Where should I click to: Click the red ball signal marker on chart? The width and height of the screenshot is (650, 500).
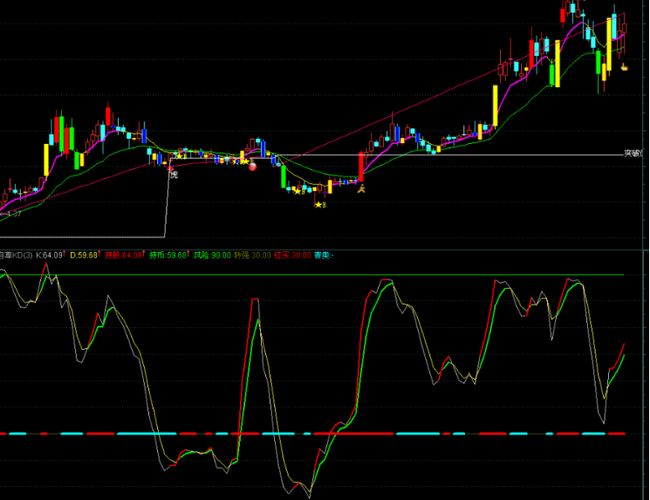(x=252, y=166)
